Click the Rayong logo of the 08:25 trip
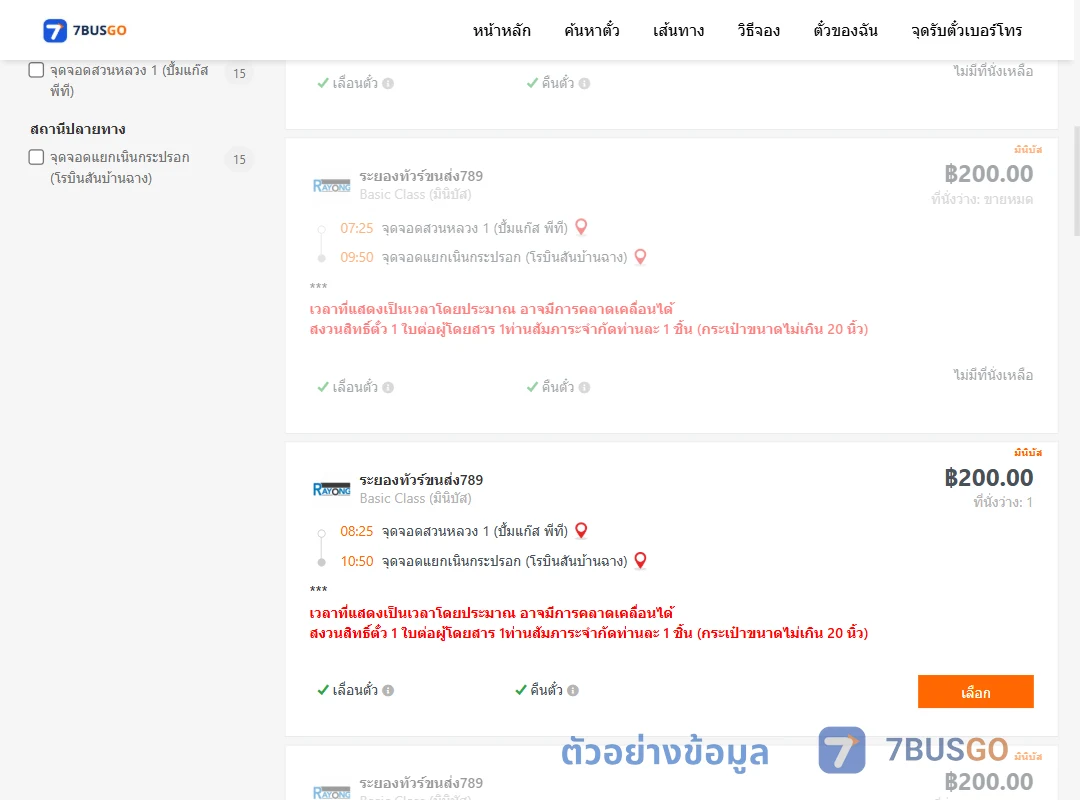Image resolution: width=1080 pixels, height=800 pixels. tap(331, 489)
